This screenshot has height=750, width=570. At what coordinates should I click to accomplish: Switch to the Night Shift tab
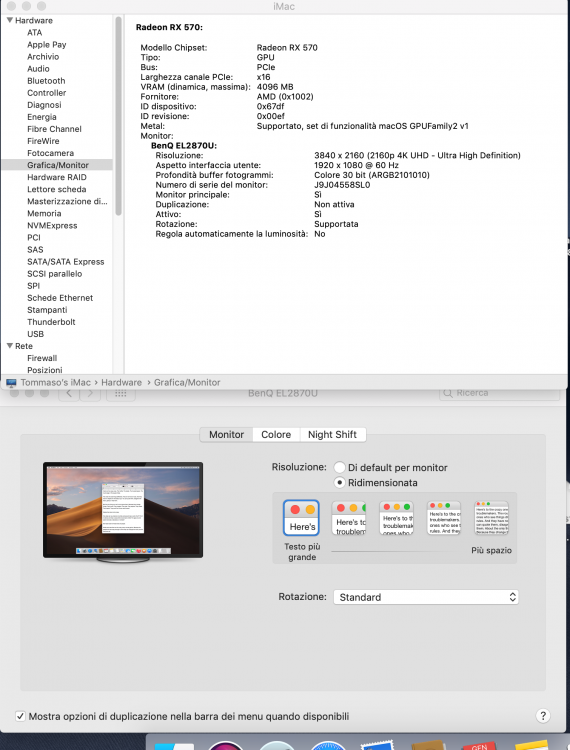pos(332,434)
